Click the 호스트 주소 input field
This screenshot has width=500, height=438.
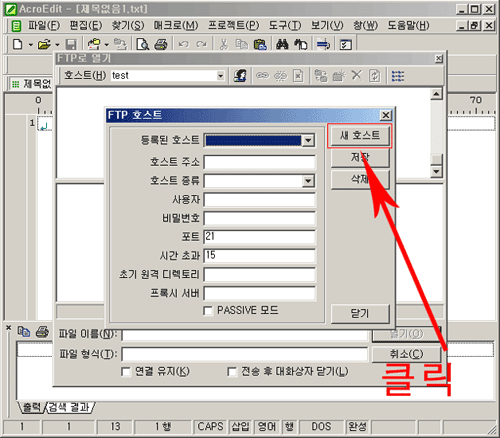coord(260,162)
